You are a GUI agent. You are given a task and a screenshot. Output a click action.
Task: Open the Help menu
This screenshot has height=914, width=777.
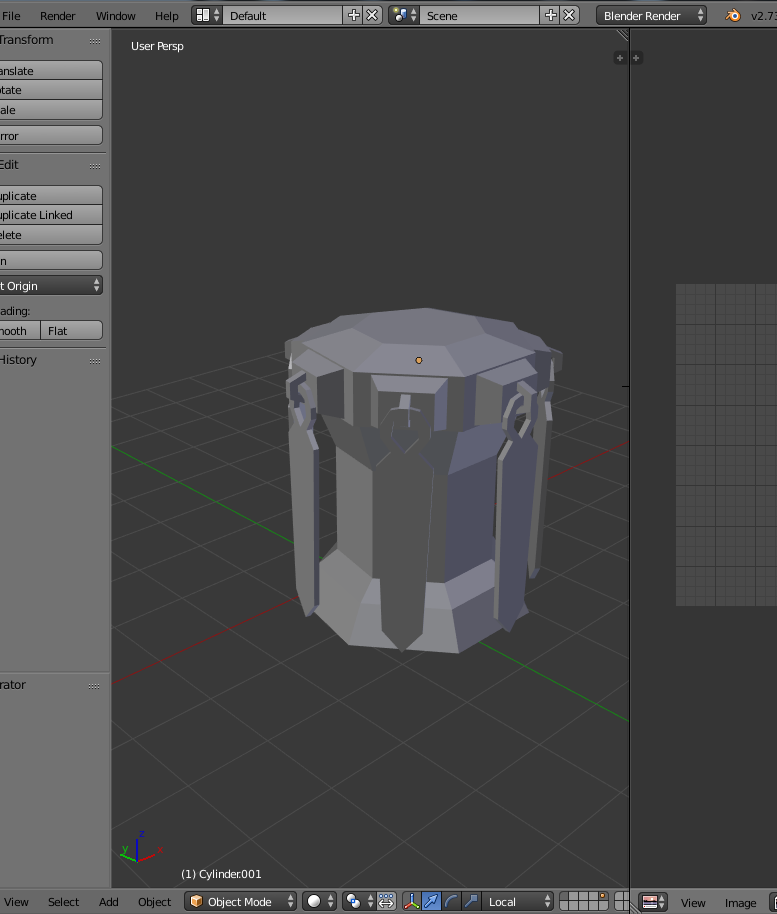pos(167,16)
